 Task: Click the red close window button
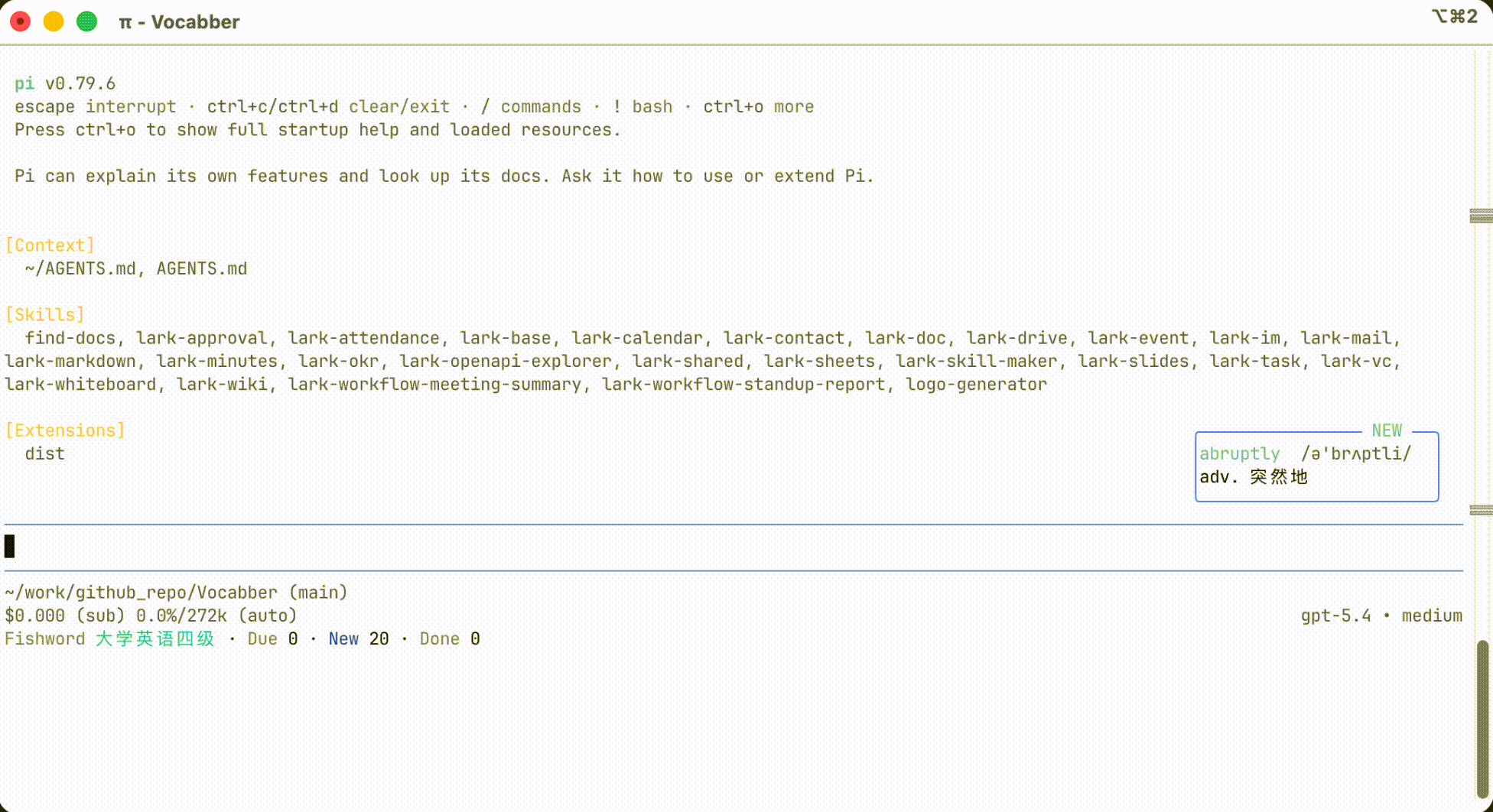click(21, 21)
